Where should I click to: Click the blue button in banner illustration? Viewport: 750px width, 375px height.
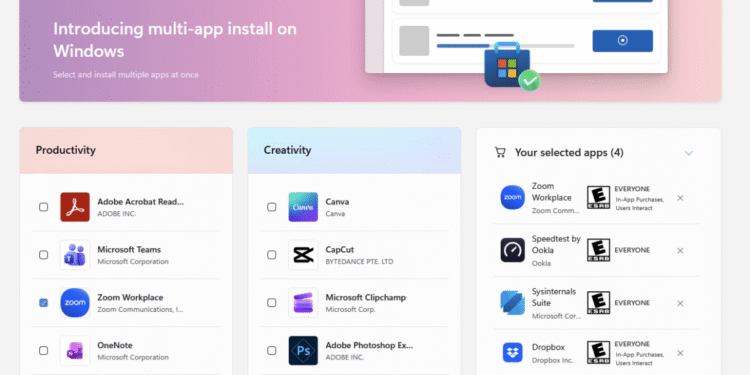(x=622, y=41)
